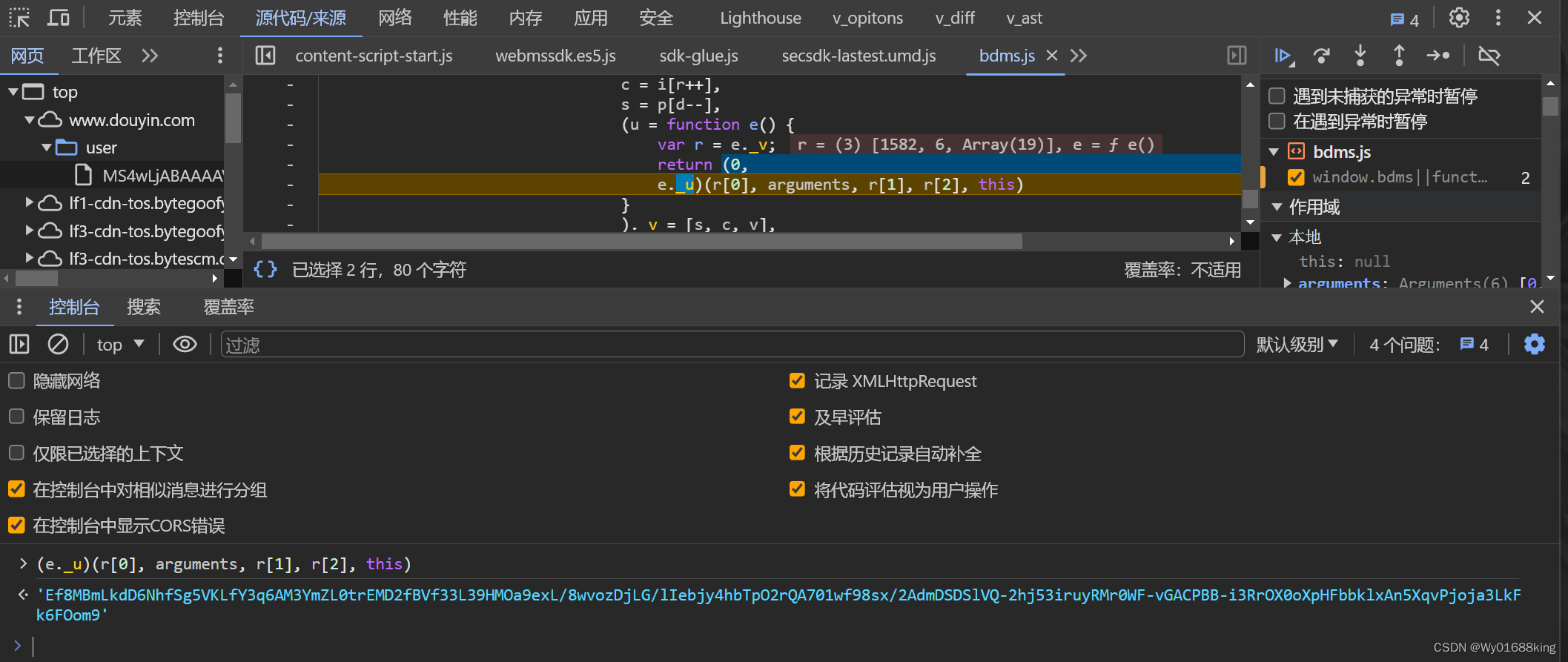
Task: Uncheck eager evaluation option
Action: tap(797, 417)
